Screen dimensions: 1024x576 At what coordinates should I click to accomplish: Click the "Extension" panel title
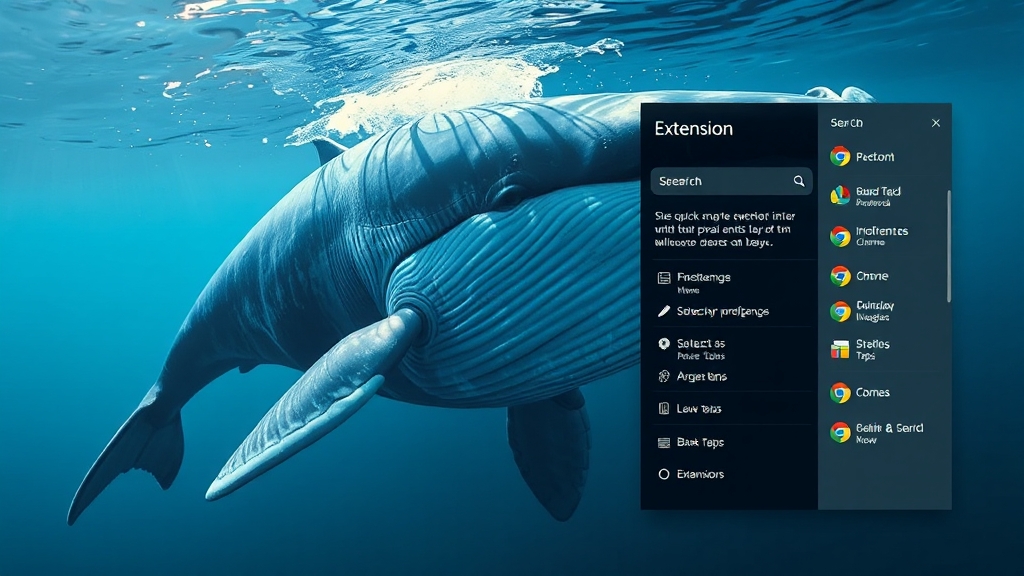pos(693,129)
